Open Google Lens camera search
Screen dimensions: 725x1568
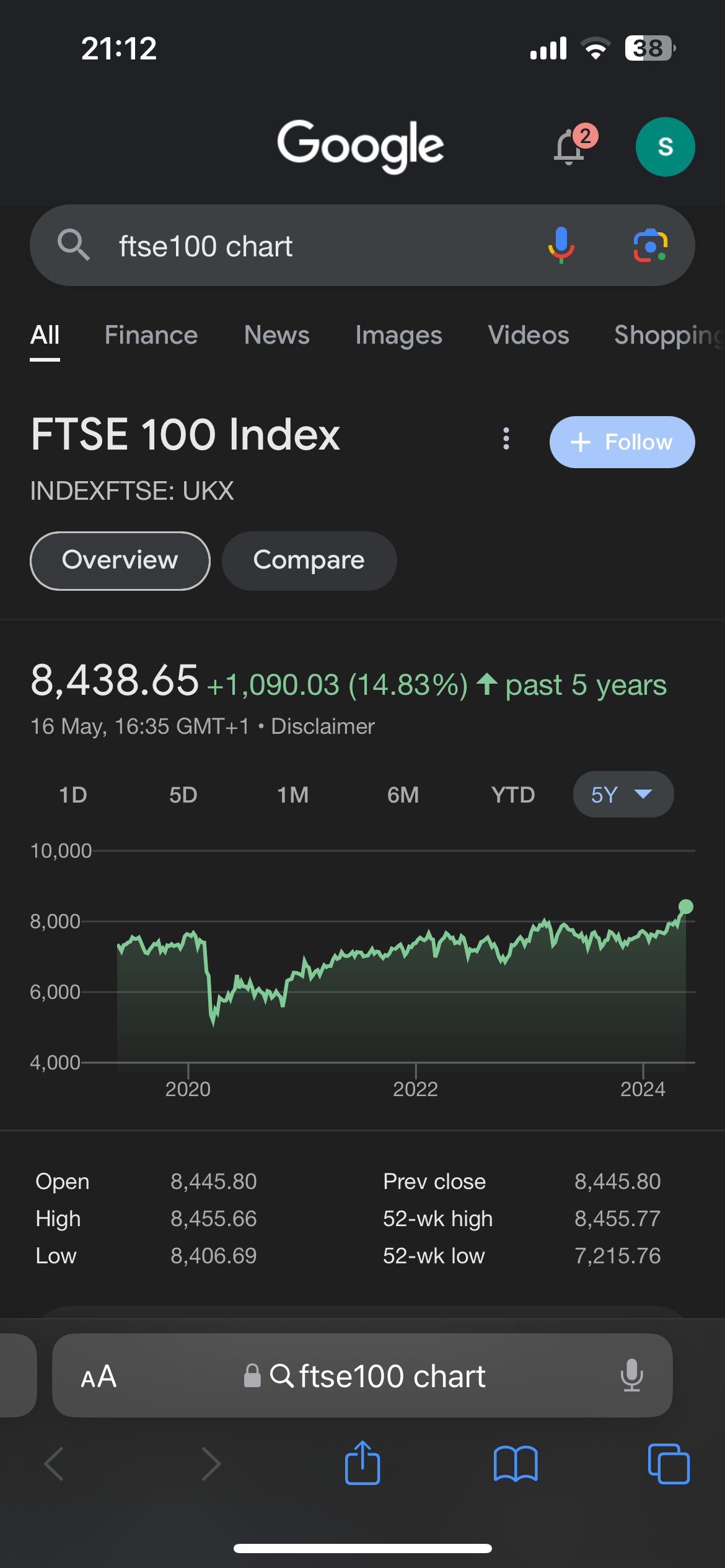(650, 245)
